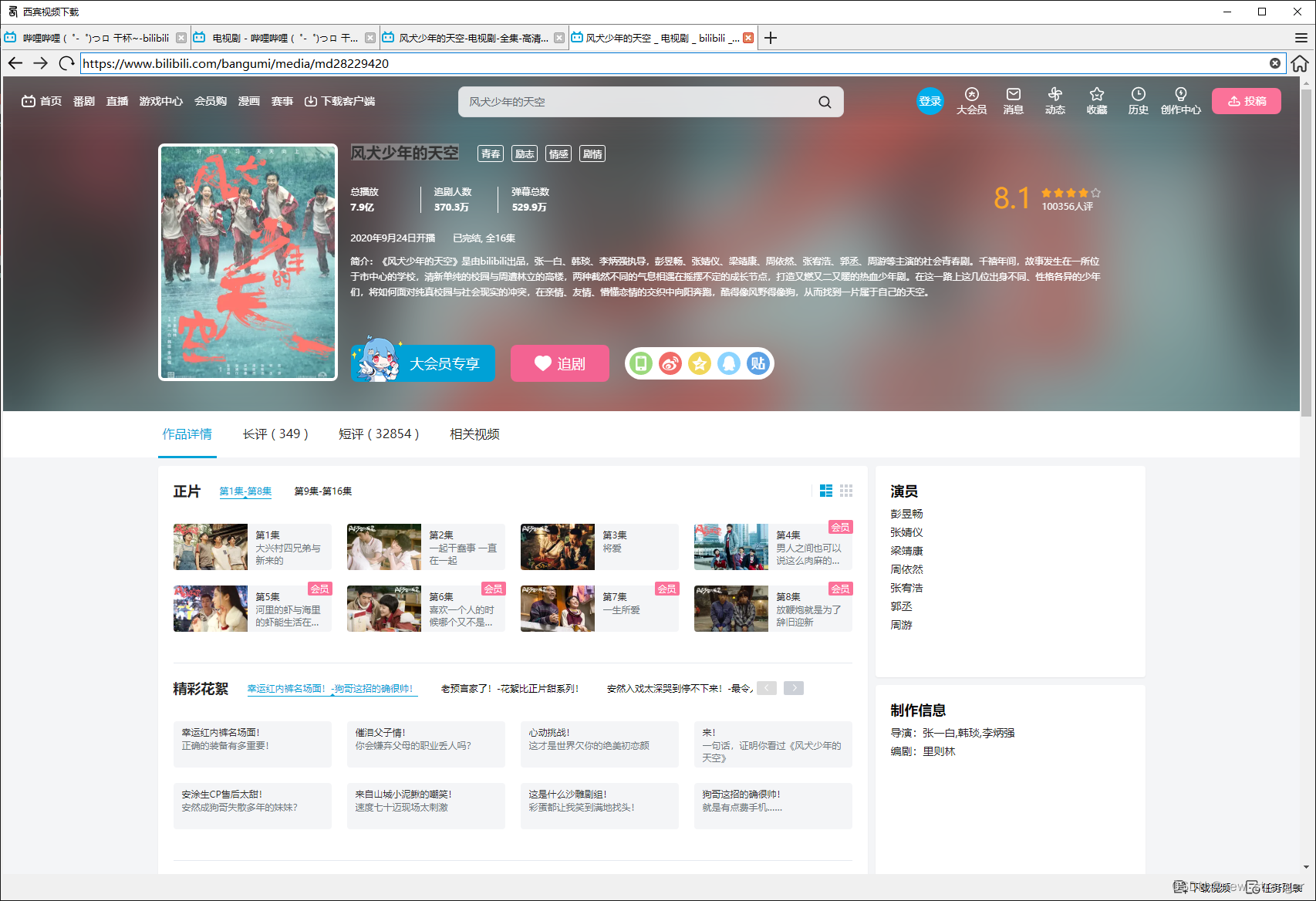Screen dimensions: 1316x901
Task: Open 游戏中心 in the navigation
Action: (x=161, y=101)
